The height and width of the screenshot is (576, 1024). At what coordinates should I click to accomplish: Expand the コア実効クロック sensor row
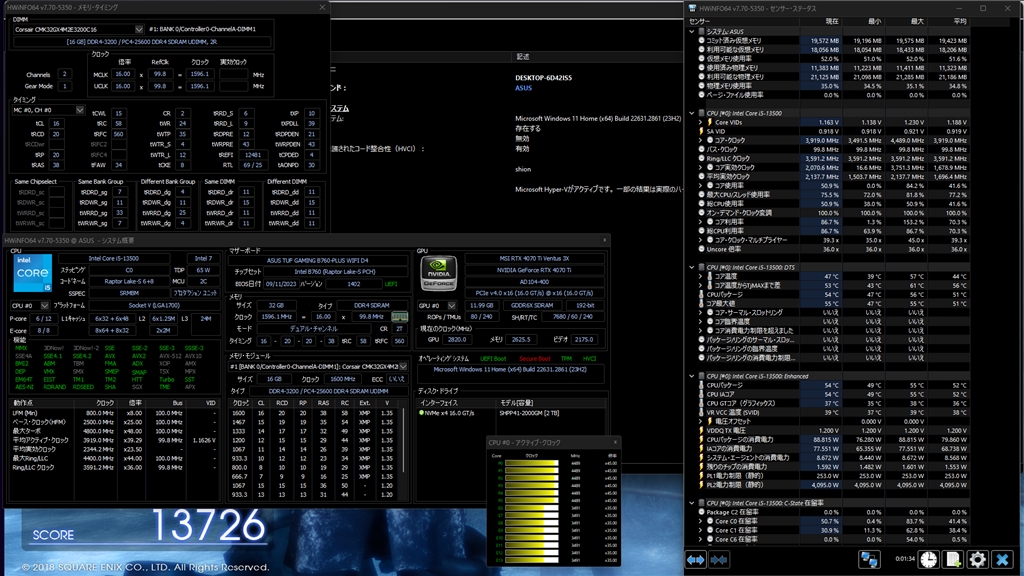(700, 168)
